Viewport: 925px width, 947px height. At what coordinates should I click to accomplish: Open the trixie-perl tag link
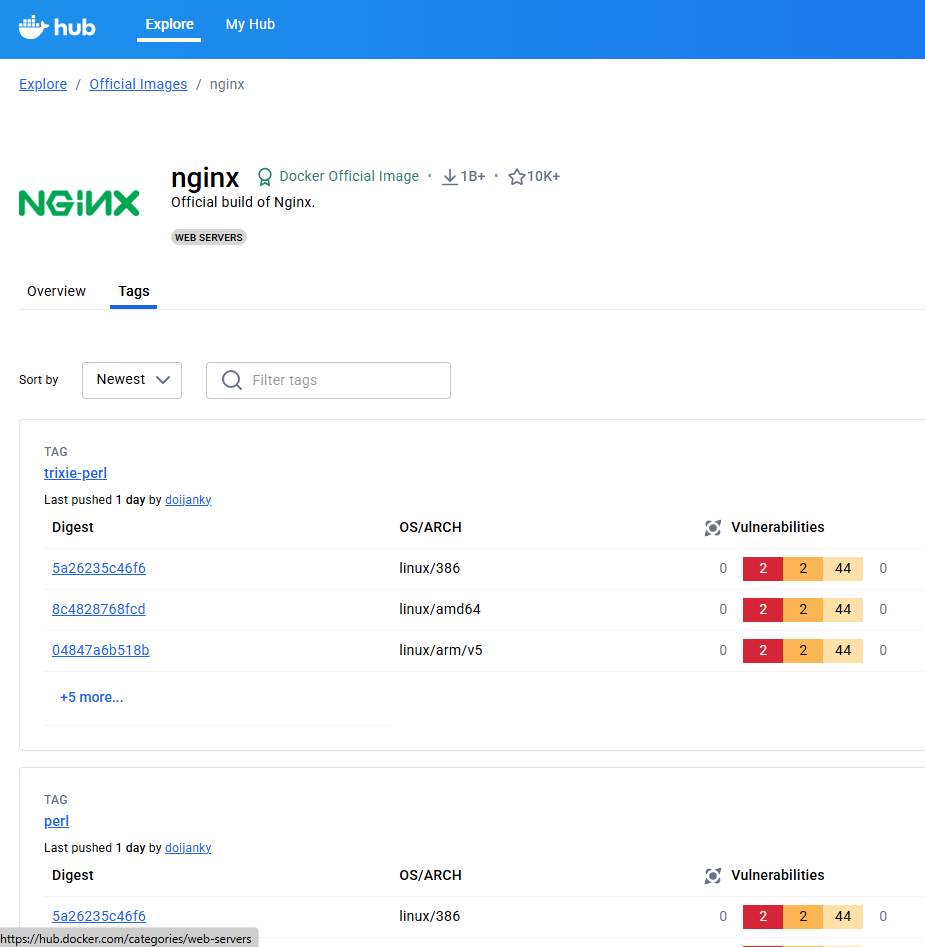click(75, 473)
